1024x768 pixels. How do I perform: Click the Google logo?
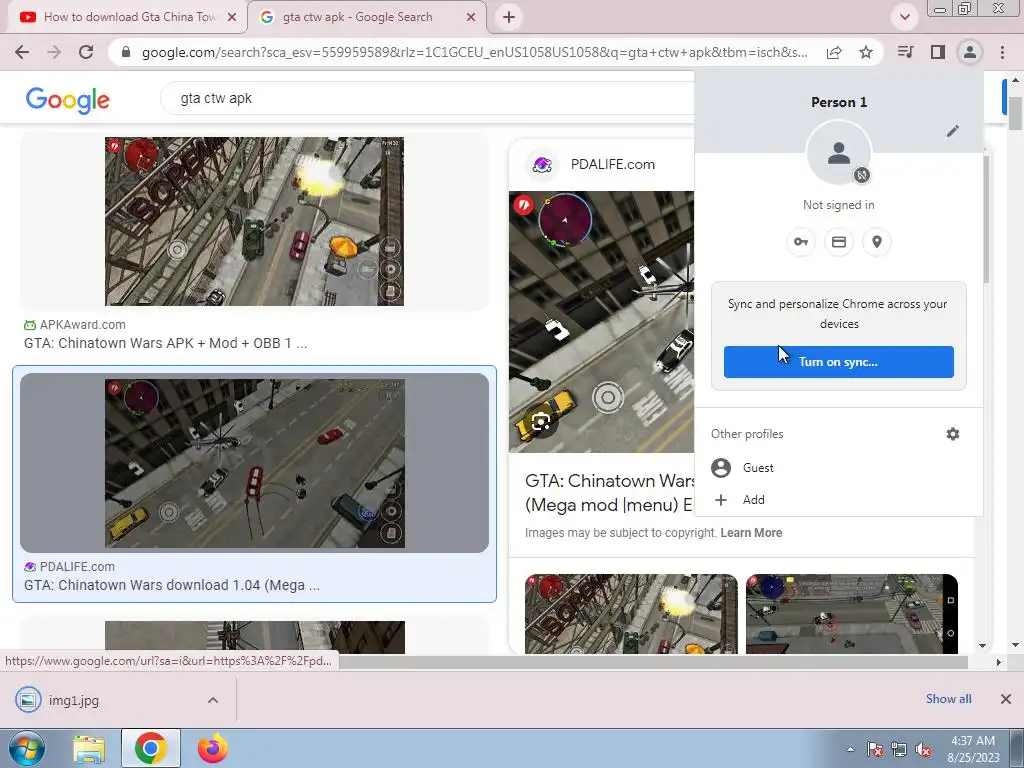click(x=67, y=100)
